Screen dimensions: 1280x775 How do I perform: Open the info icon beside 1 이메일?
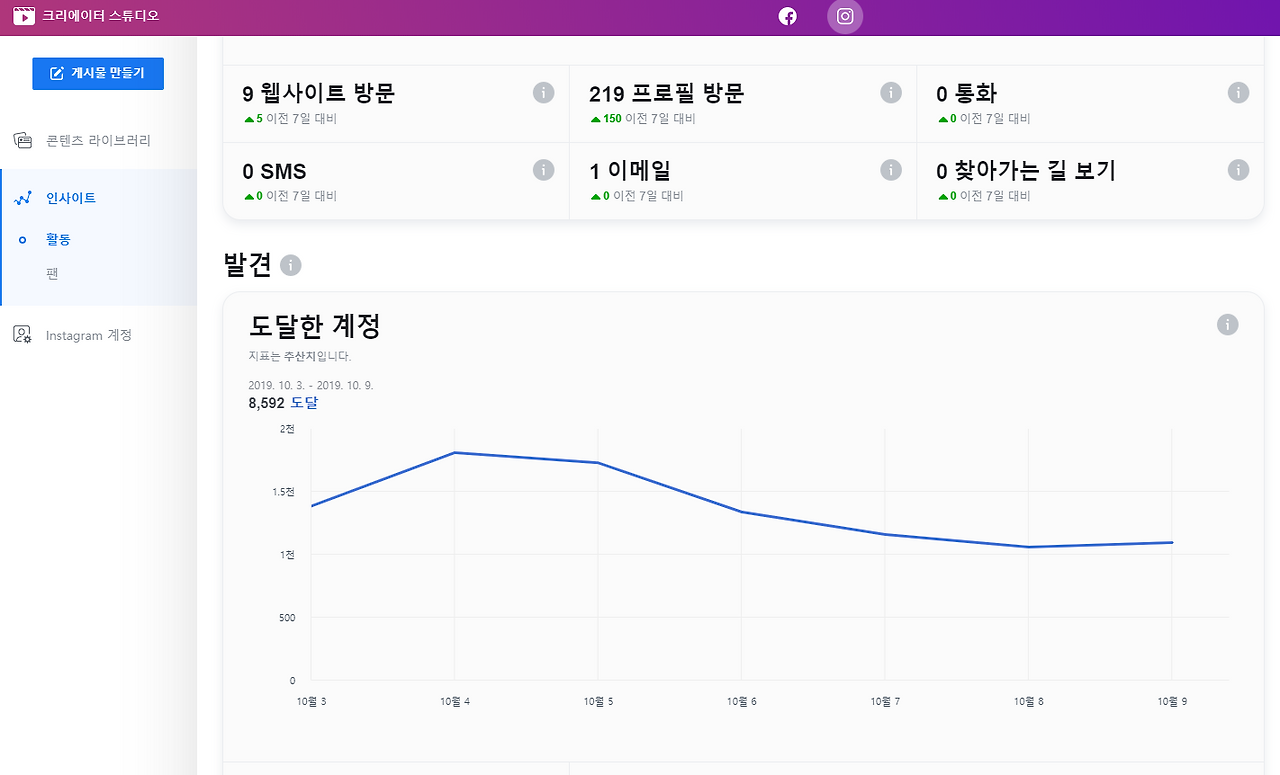click(891, 169)
